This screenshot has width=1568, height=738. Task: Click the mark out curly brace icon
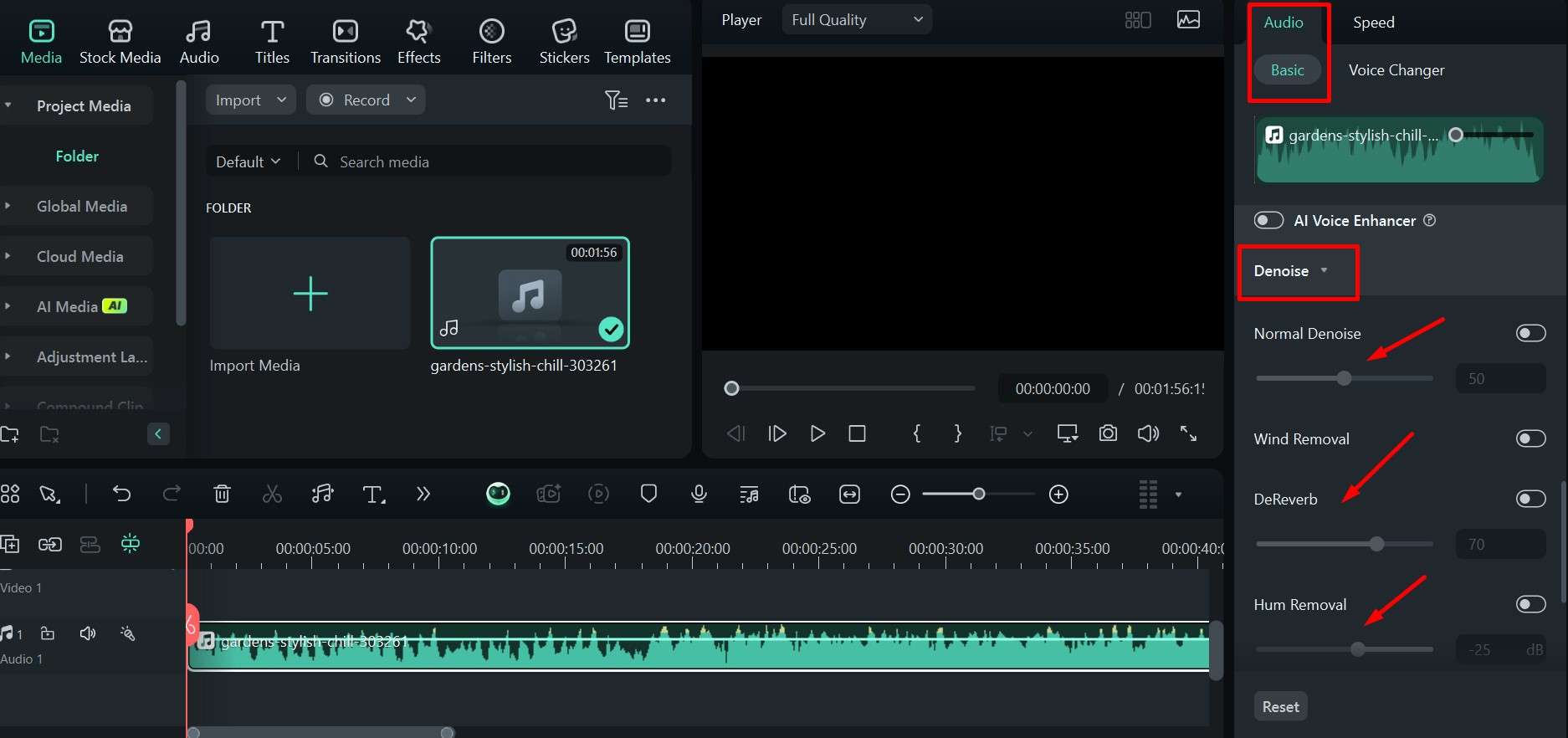(957, 433)
